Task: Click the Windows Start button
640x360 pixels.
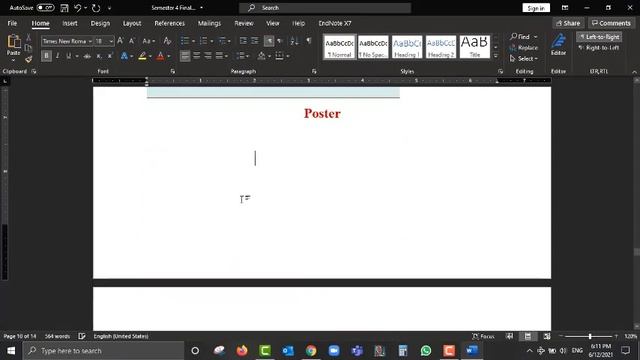Action: pyautogui.click(x=11, y=351)
